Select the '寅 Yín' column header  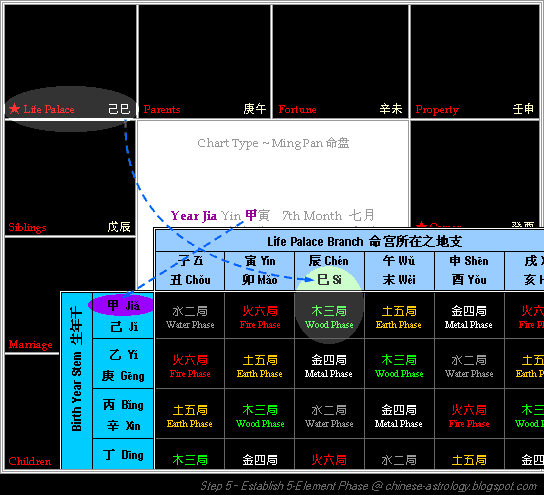[260, 261]
